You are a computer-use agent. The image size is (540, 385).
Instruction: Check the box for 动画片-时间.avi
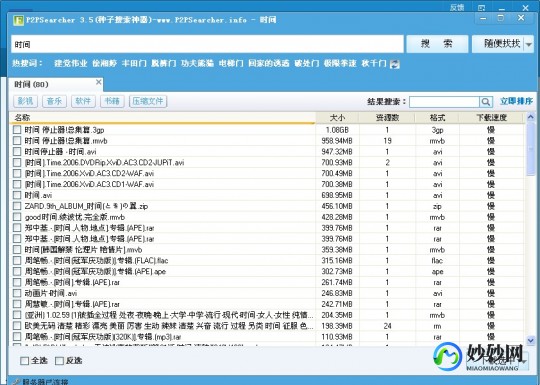(x=17, y=293)
